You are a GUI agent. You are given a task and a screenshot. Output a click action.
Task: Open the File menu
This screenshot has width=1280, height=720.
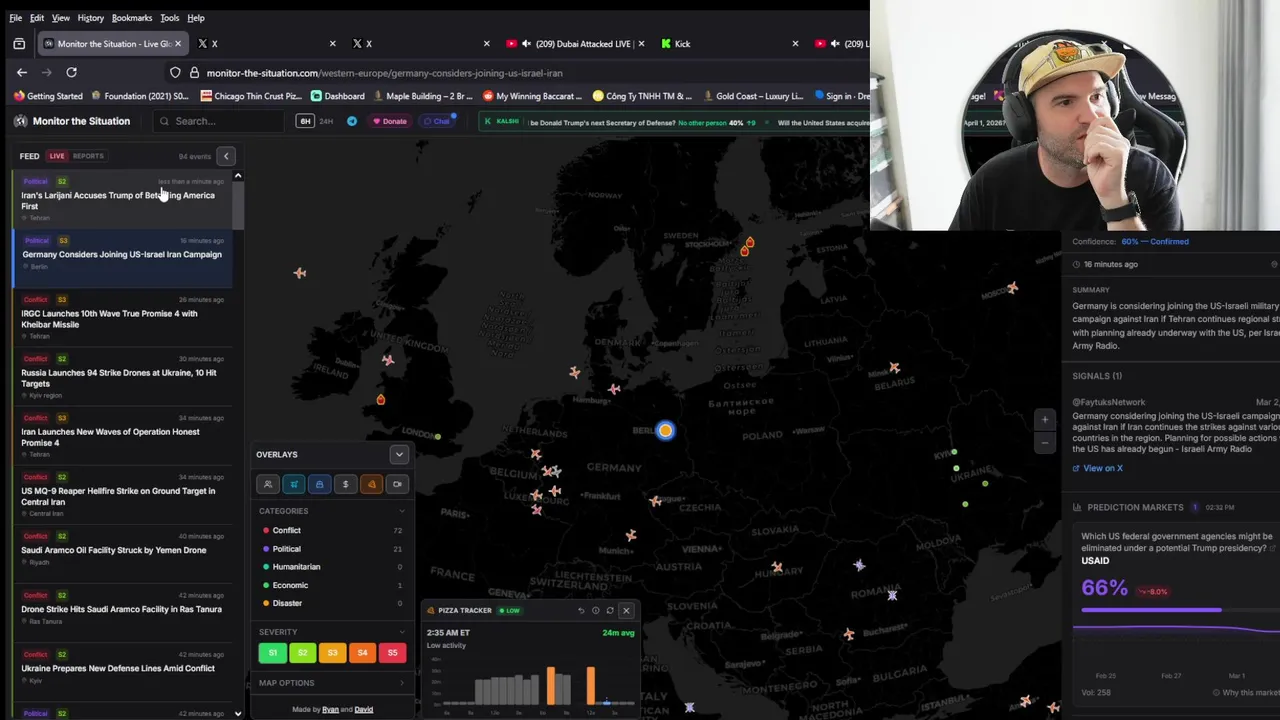coord(16,18)
